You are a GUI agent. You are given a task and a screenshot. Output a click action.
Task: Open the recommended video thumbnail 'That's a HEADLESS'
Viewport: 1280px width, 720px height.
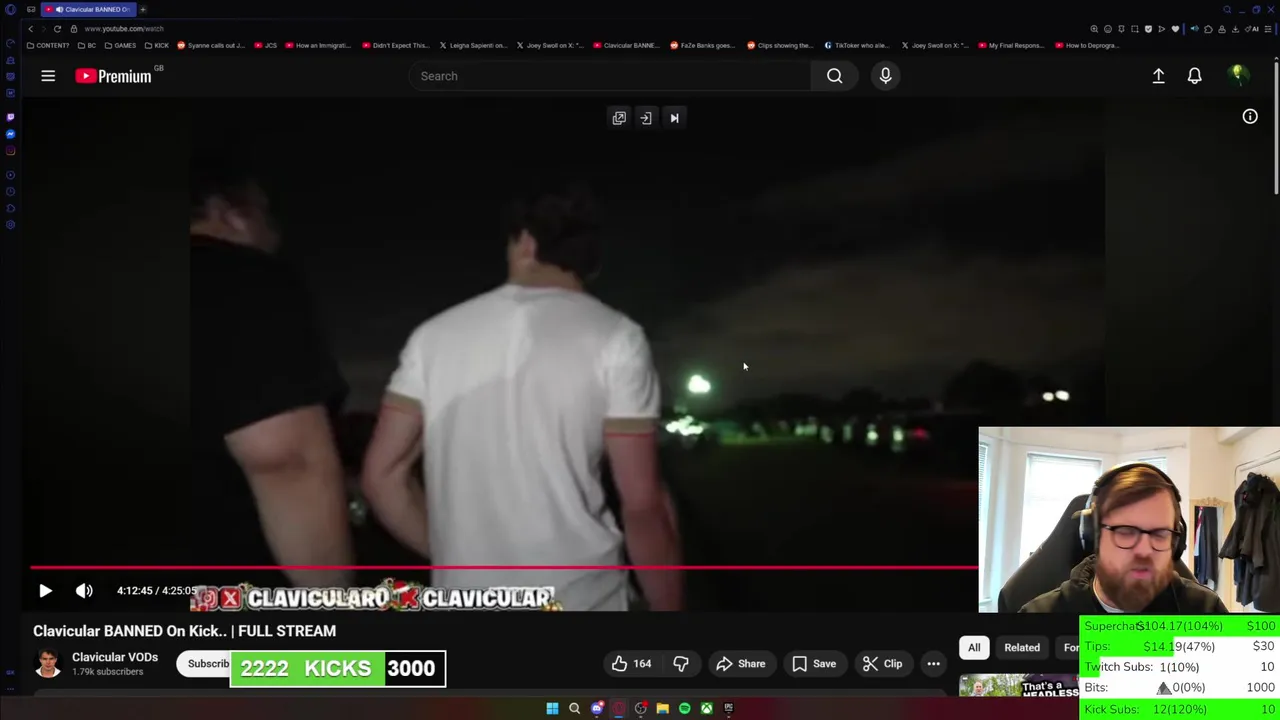(1019, 686)
